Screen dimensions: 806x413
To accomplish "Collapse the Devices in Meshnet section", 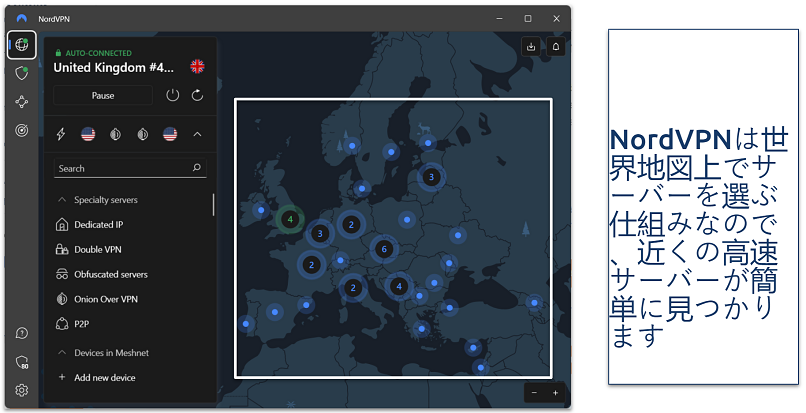I will point(63,353).
